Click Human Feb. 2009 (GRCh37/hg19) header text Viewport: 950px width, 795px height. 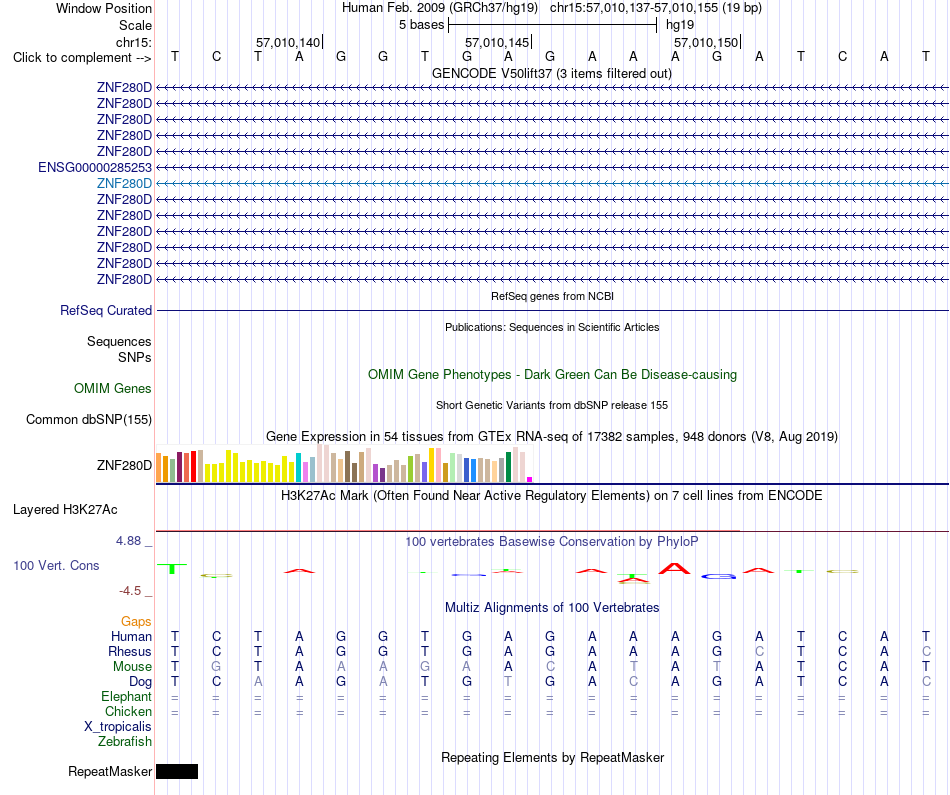pos(440,8)
